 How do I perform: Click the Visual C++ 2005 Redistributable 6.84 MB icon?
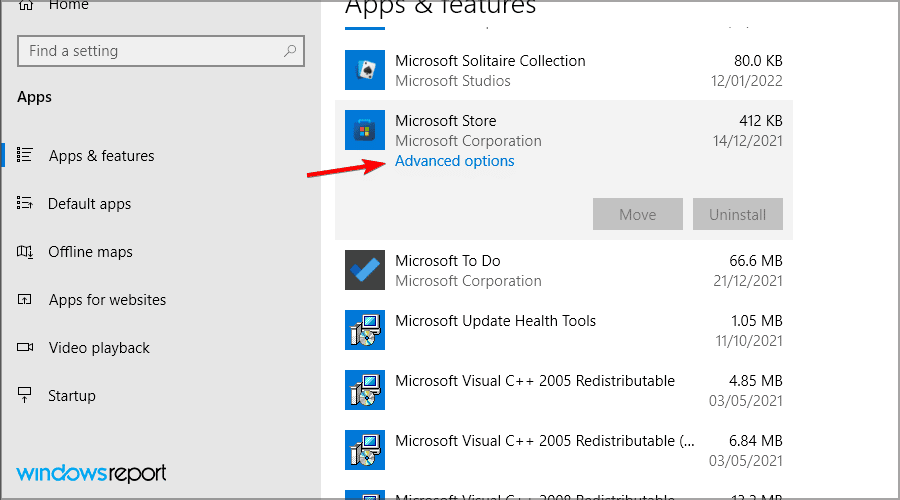click(x=365, y=450)
